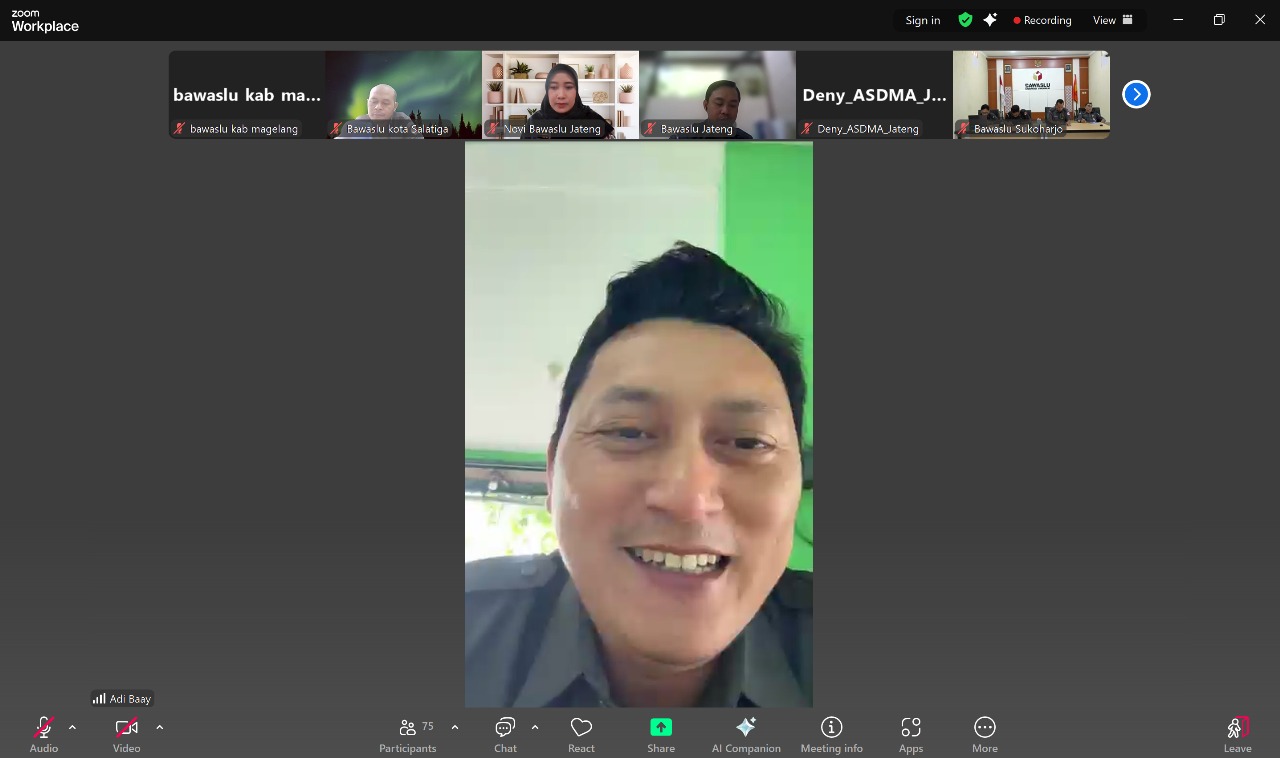Expand video options arrow beside Video

pyautogui.click(x=159, y=727)
